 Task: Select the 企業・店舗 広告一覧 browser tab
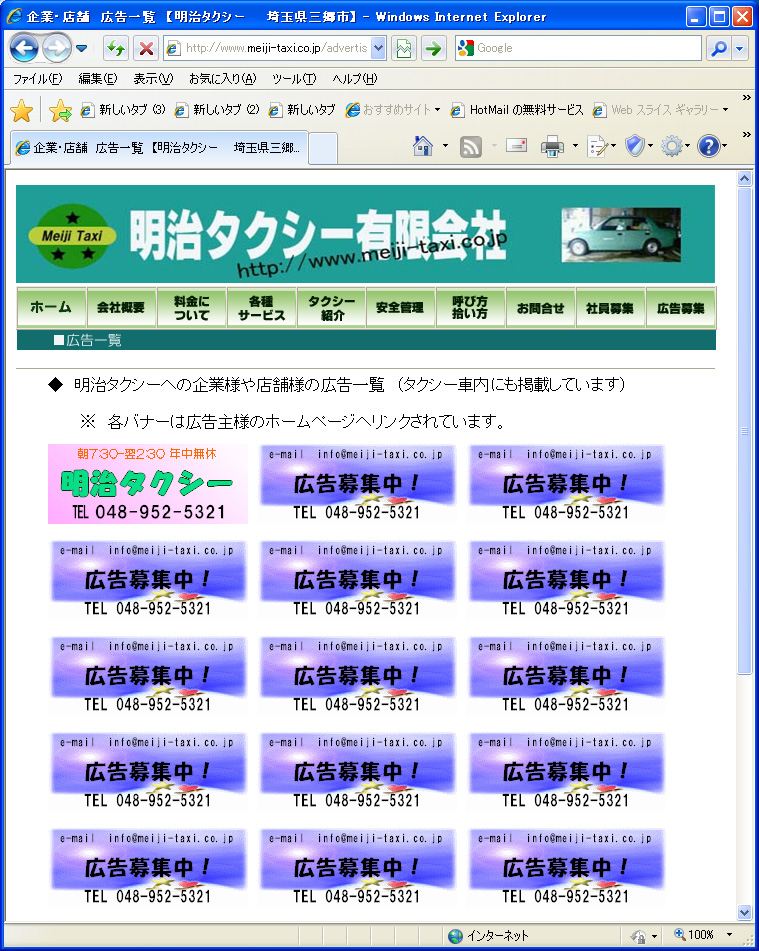159,147
